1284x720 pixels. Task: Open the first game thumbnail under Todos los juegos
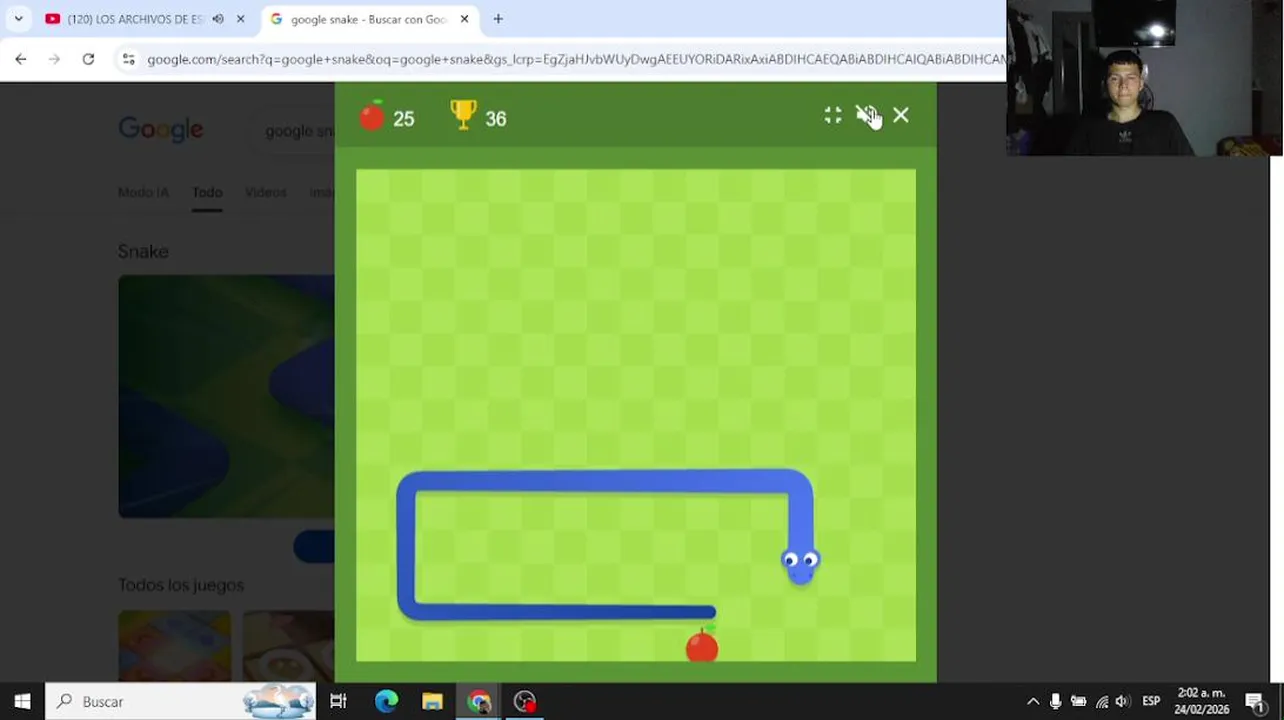[174, 646]
